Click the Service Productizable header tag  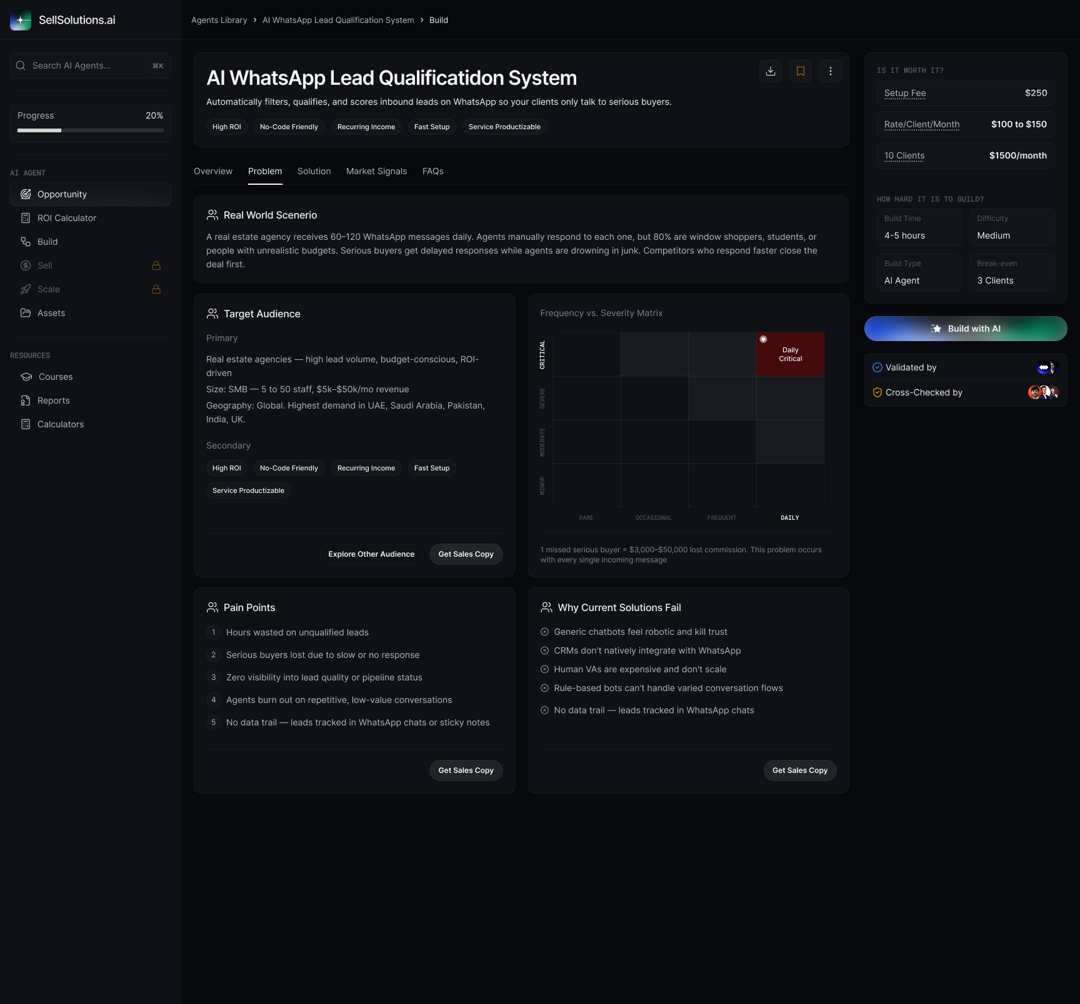tap(504, 127)
